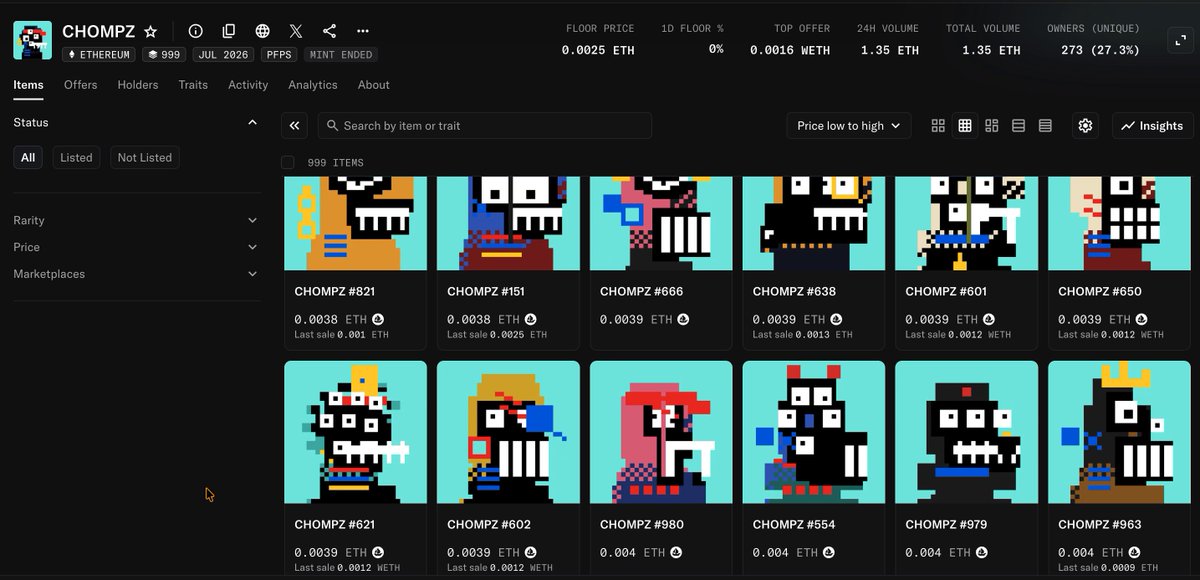Open the three-dot more options menu
The image size is (1200, 580).
coord(362,32)
